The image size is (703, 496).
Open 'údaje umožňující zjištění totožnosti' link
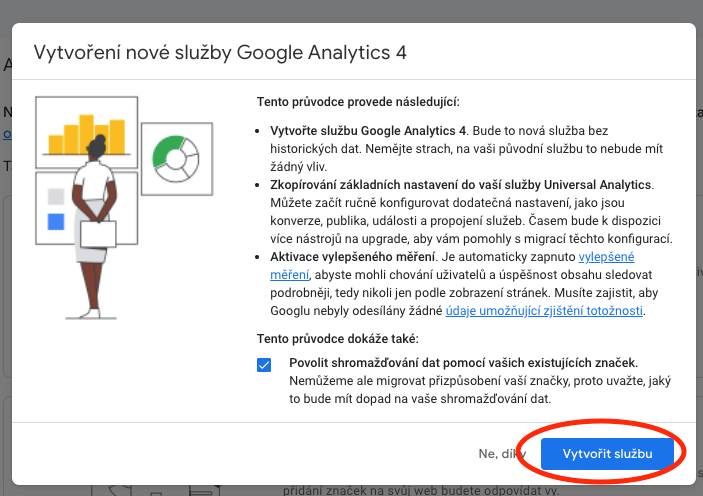coord(544,311)
